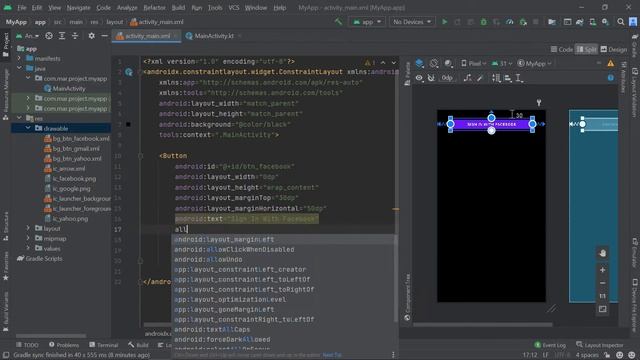Click the user account avatar icon
The height and width of the screenshot is (360, 640).
click(633, 22)
